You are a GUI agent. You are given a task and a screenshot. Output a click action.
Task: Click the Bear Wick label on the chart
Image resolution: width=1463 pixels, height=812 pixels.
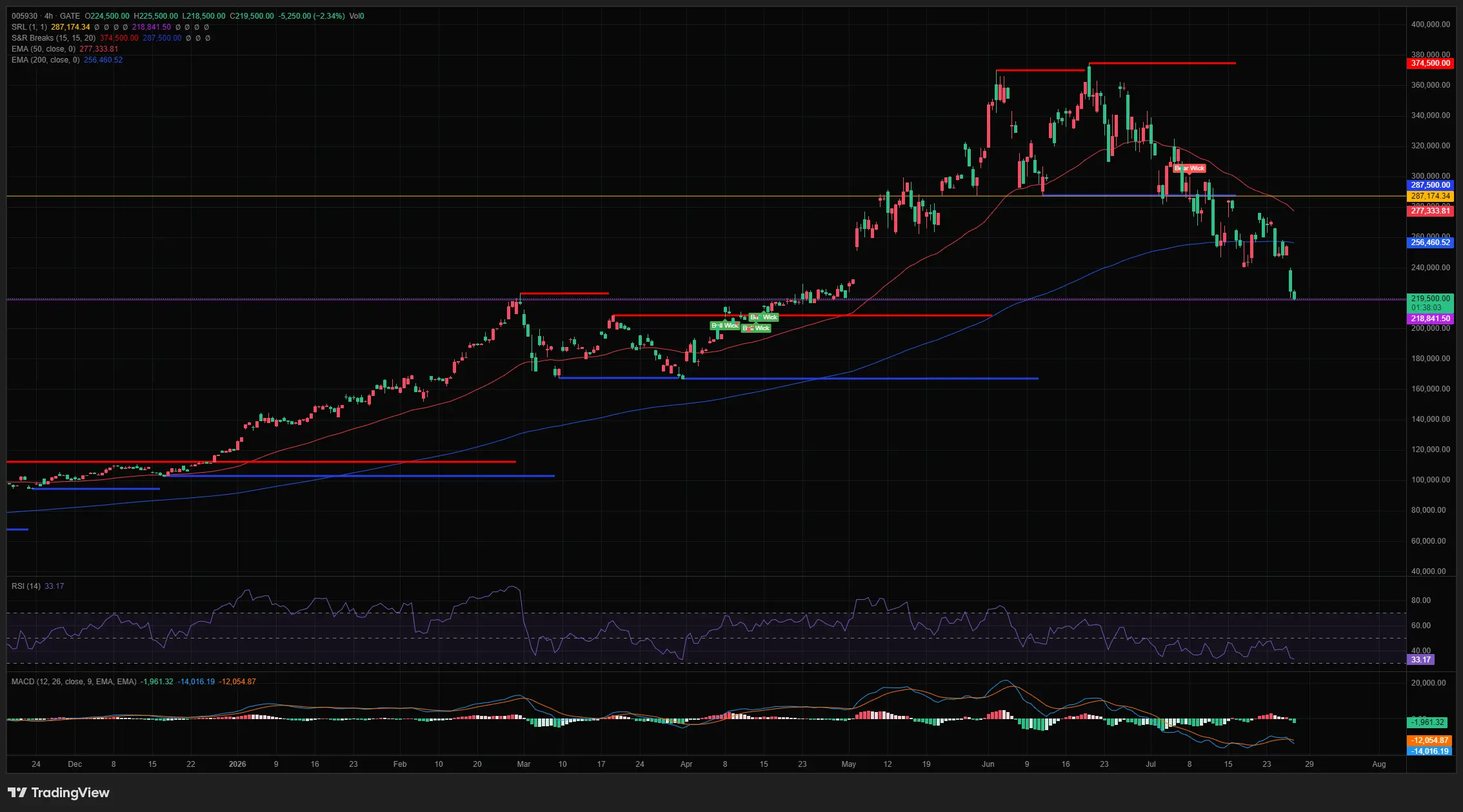coord(1189,168)
